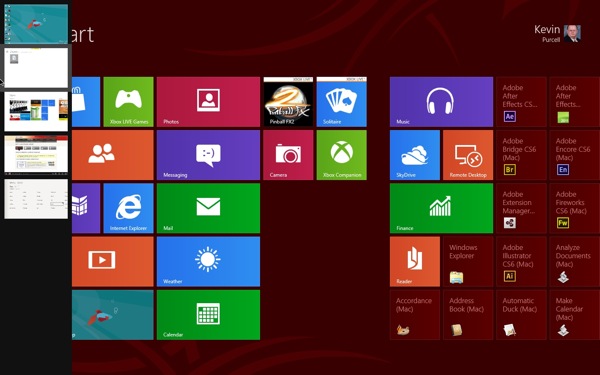Switch to the desktop app thumbnail with fish
Screen dimensions: 600x375
[x=36, y=24]
